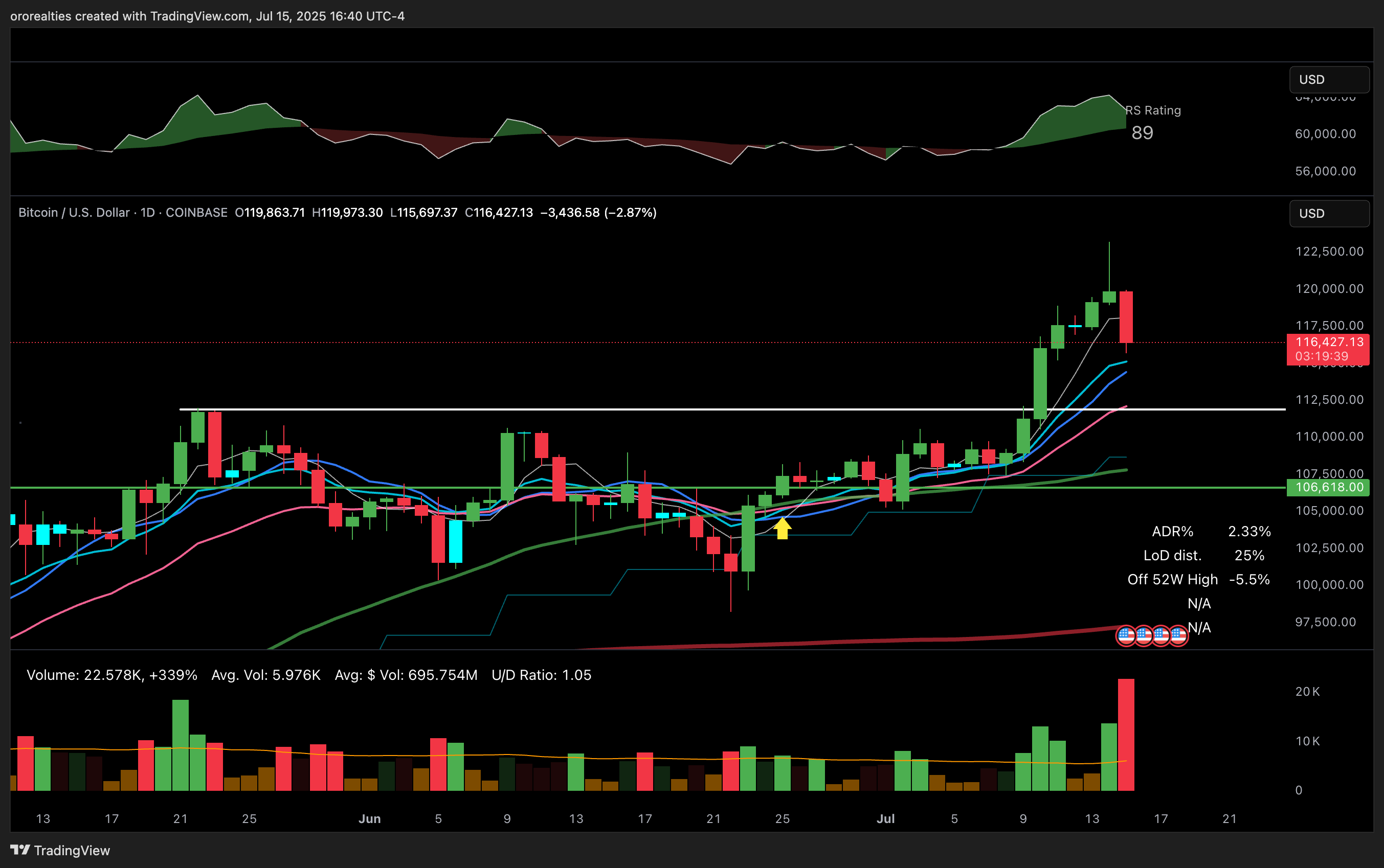Click the red 116,427.13 current price label

pos(1328,349)
